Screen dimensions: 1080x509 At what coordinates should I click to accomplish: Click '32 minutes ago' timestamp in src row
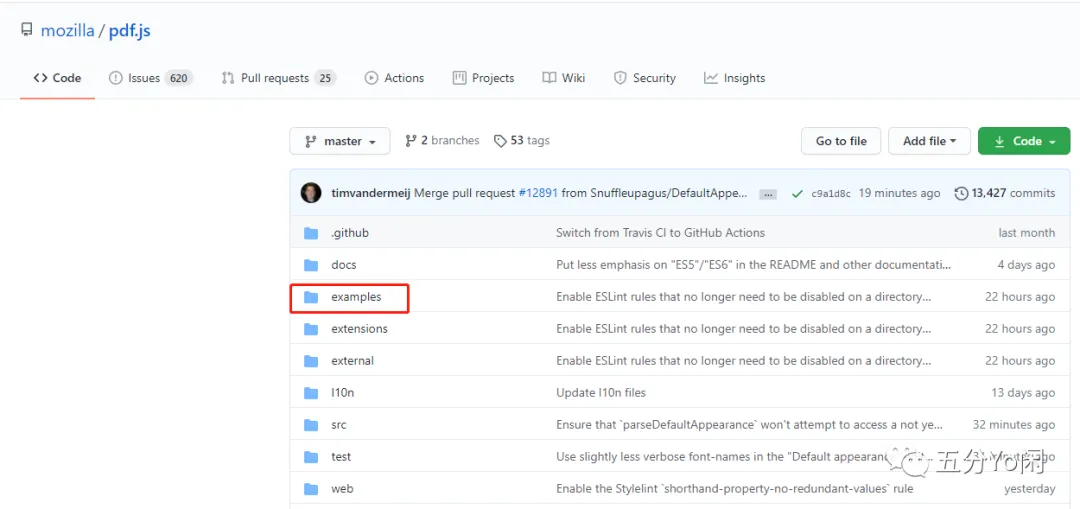pos(1014,425)
